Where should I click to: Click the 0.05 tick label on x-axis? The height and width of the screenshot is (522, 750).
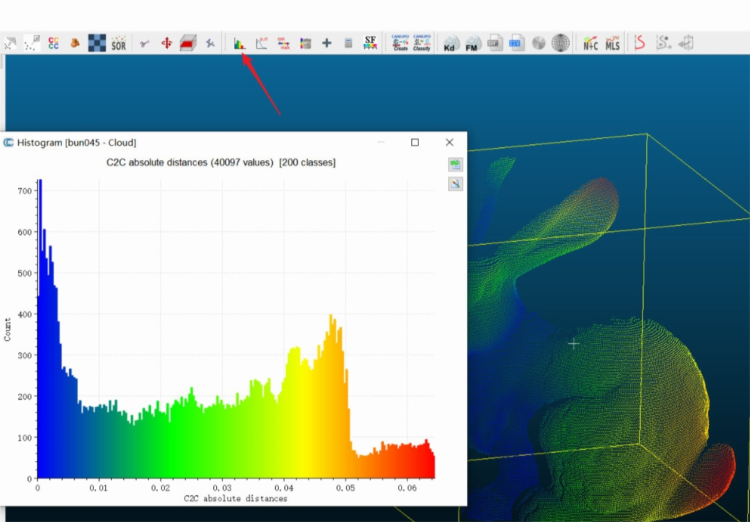pos(345,488)
